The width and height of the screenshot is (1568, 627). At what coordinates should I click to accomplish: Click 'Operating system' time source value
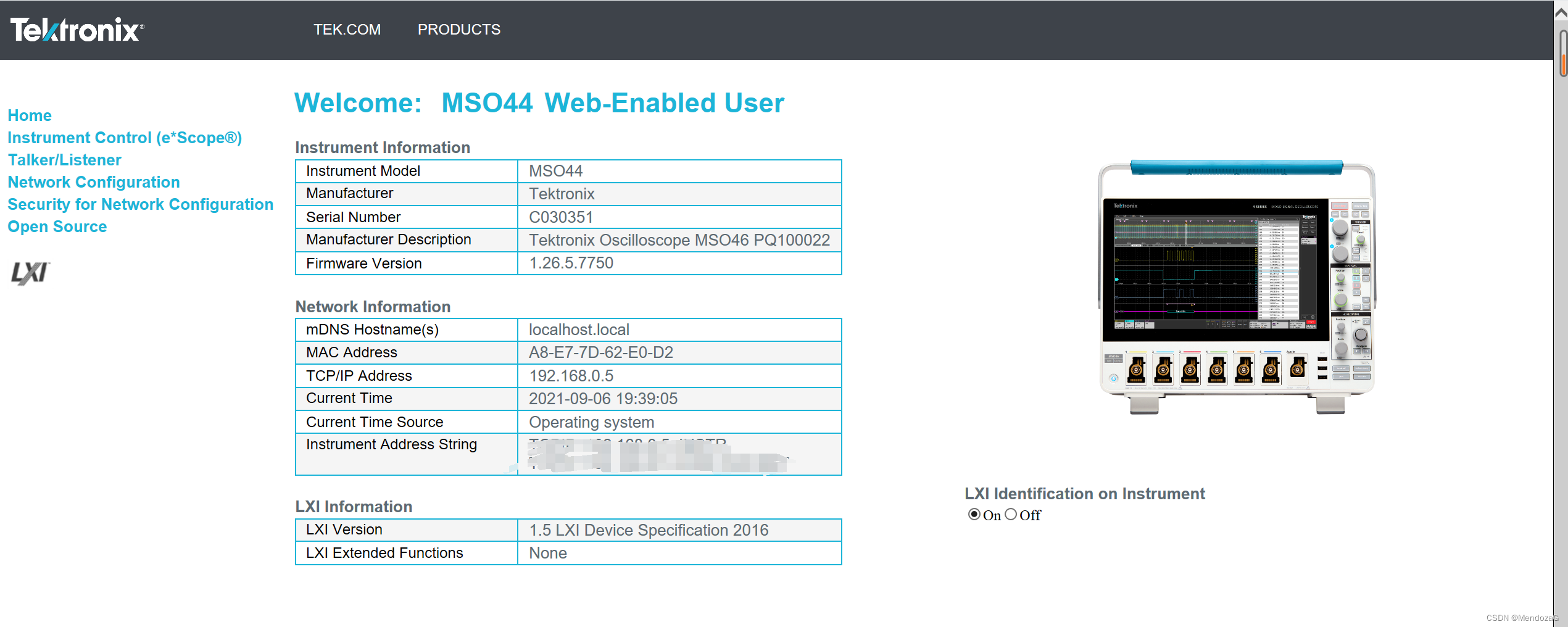tap(591, 422)
